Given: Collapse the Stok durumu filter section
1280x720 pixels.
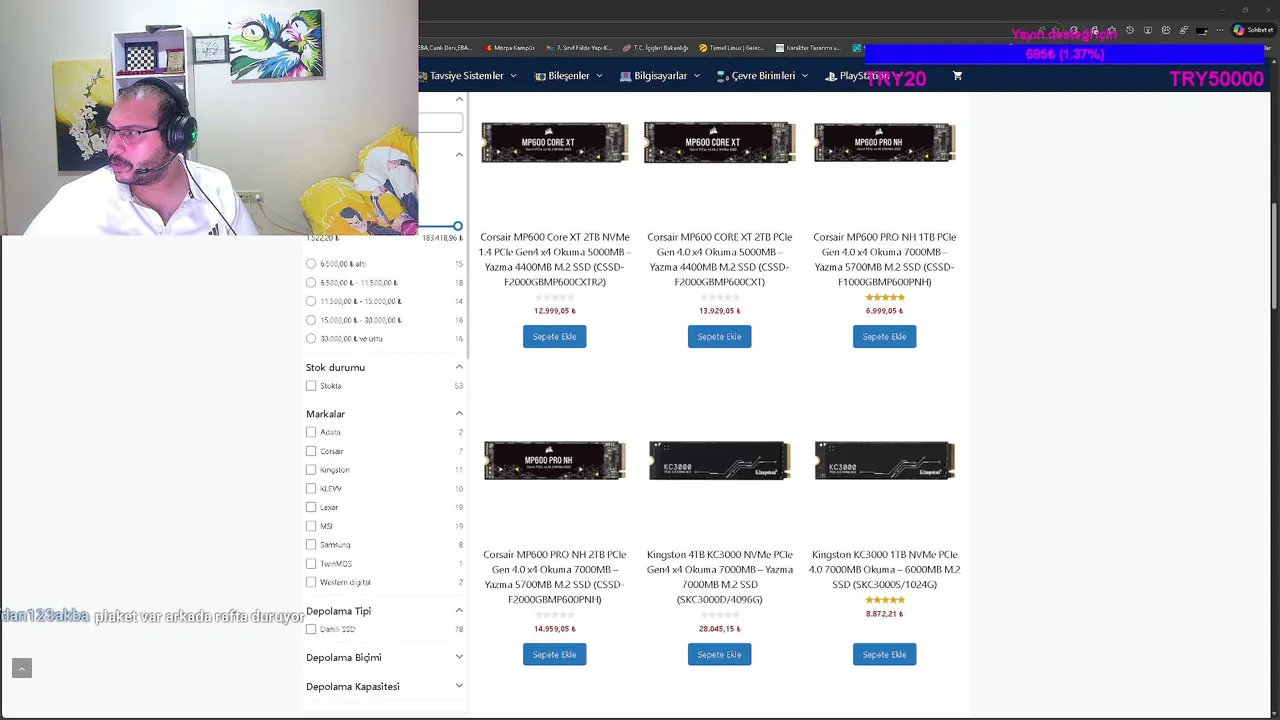Looking at the screenshot, I should (459, 367).
